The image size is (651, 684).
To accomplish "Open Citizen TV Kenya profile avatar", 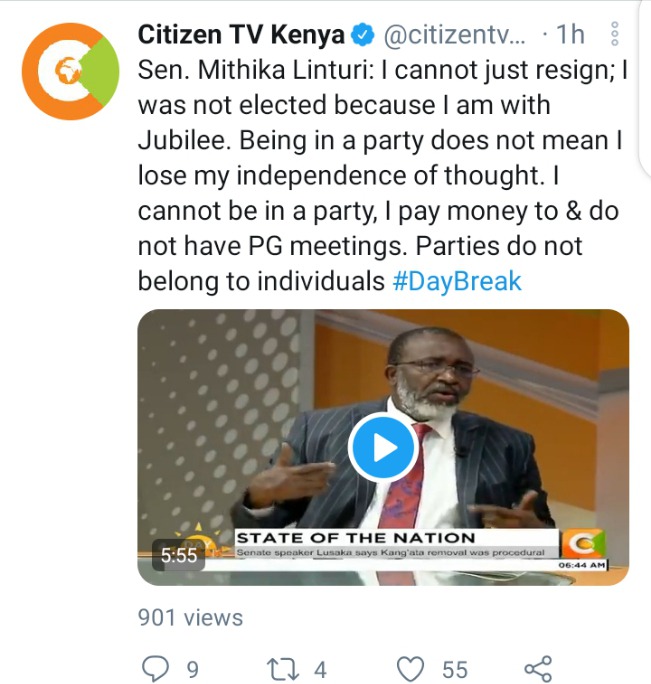I will tap(70, 72).
